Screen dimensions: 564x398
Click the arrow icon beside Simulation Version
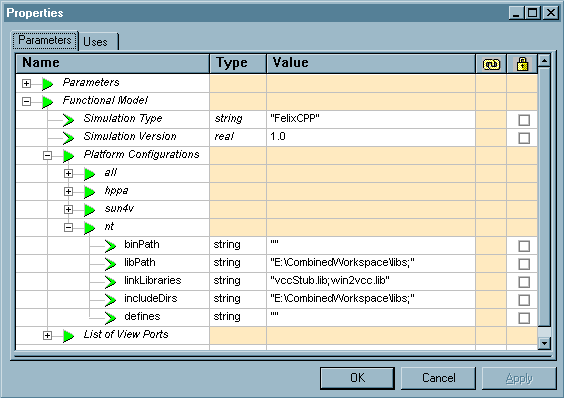(x=68, y=138)
